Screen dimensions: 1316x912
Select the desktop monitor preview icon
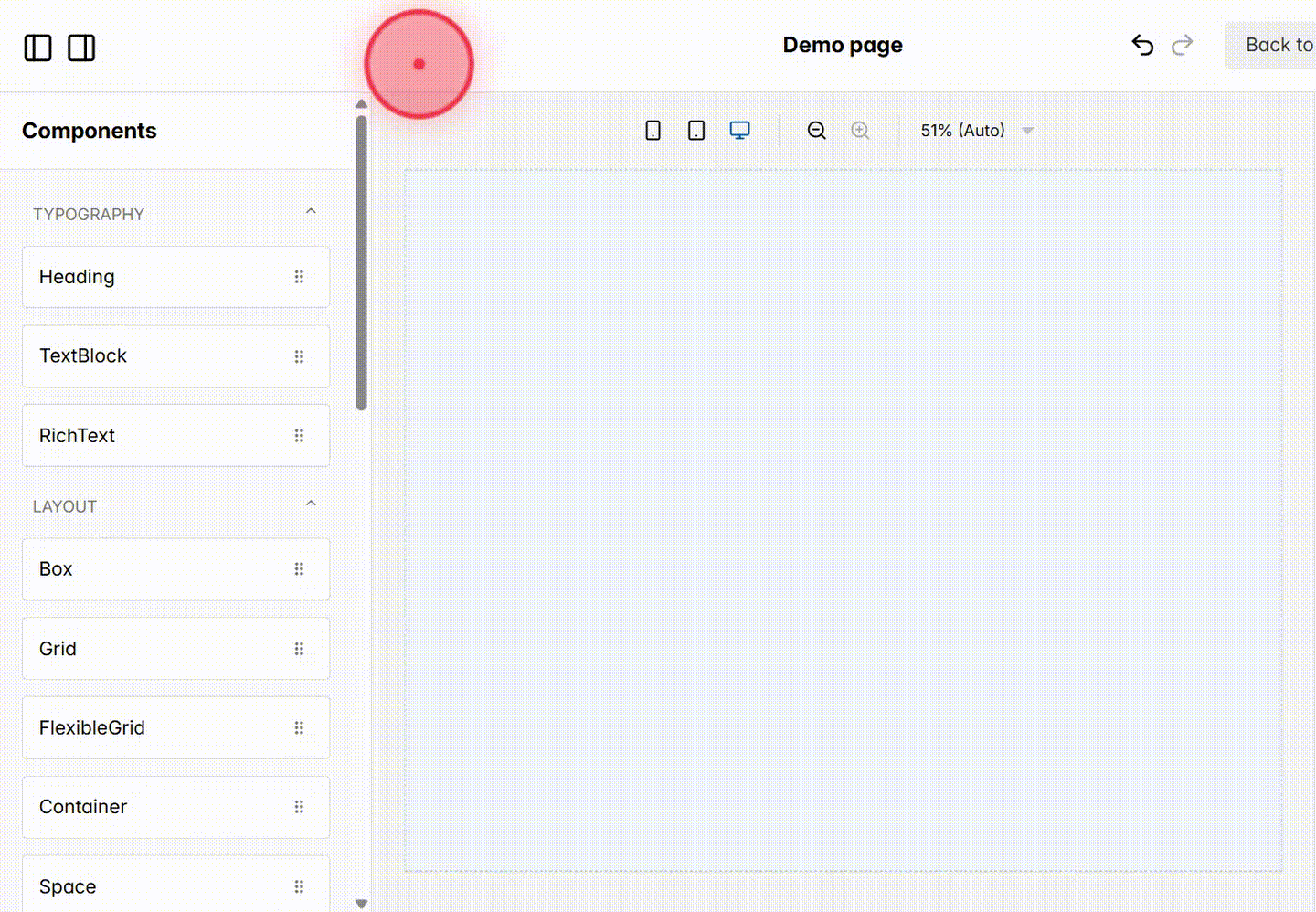point(739,130)
